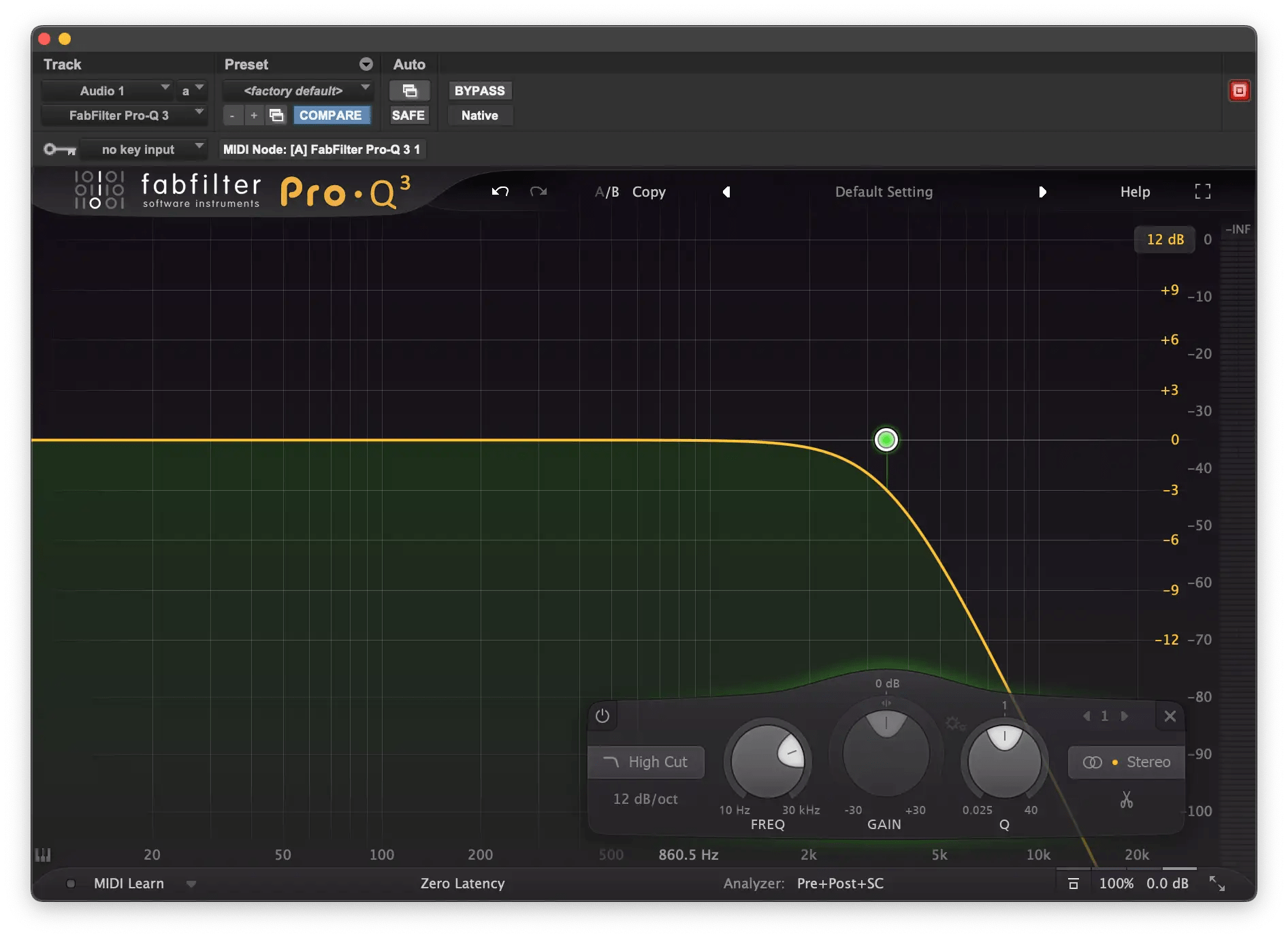Viewport: 1288px width, 938px height.
Task: Click the 100% output scale value
Action: click(x=1116, y=884)
